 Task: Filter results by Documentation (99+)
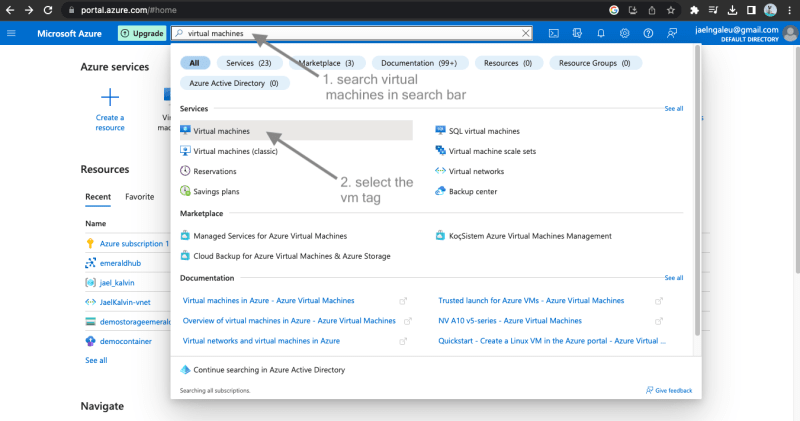pyautogui.click(x=419, y=63)
